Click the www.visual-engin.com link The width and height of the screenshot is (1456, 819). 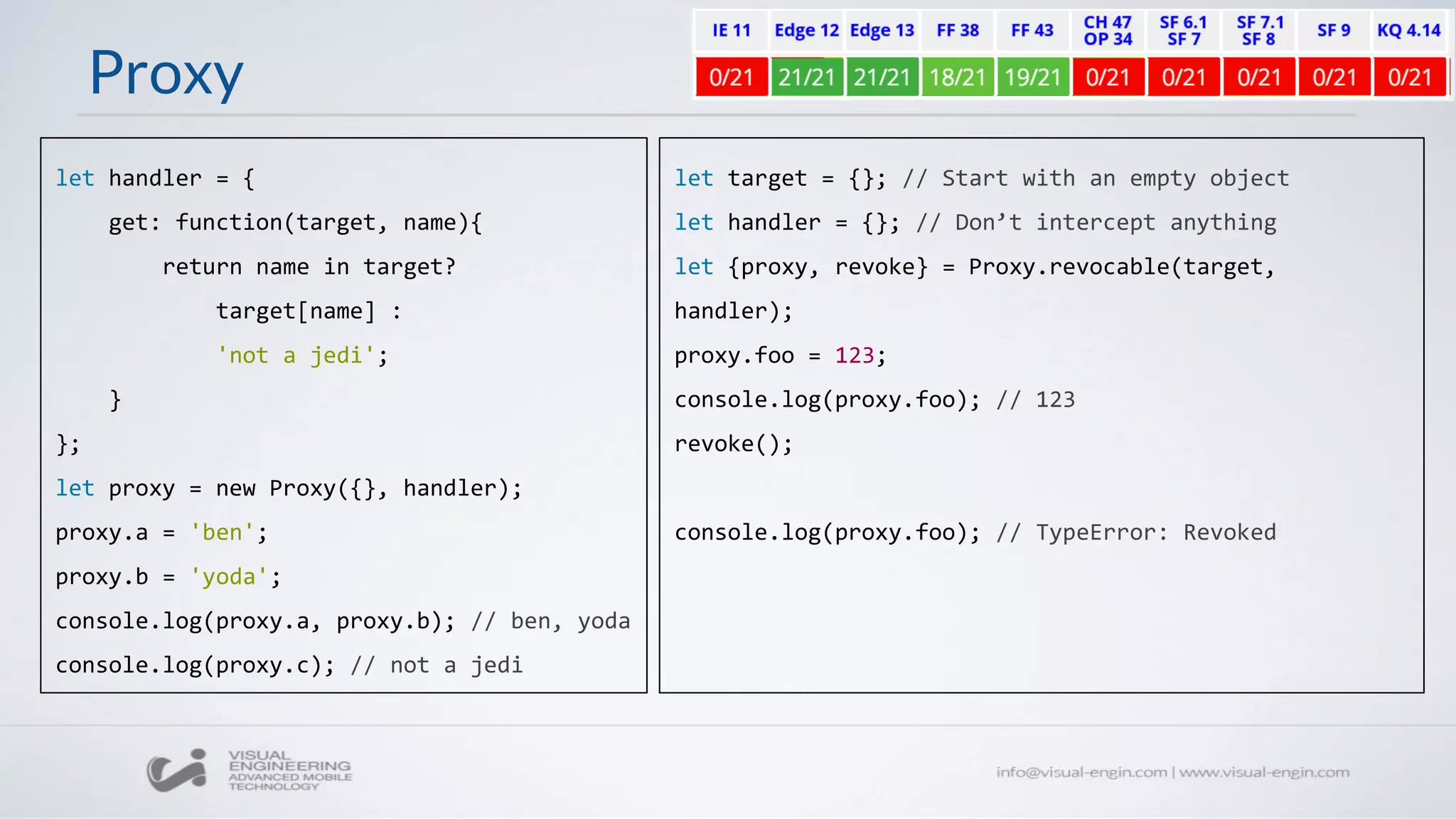pos(1264,772)
